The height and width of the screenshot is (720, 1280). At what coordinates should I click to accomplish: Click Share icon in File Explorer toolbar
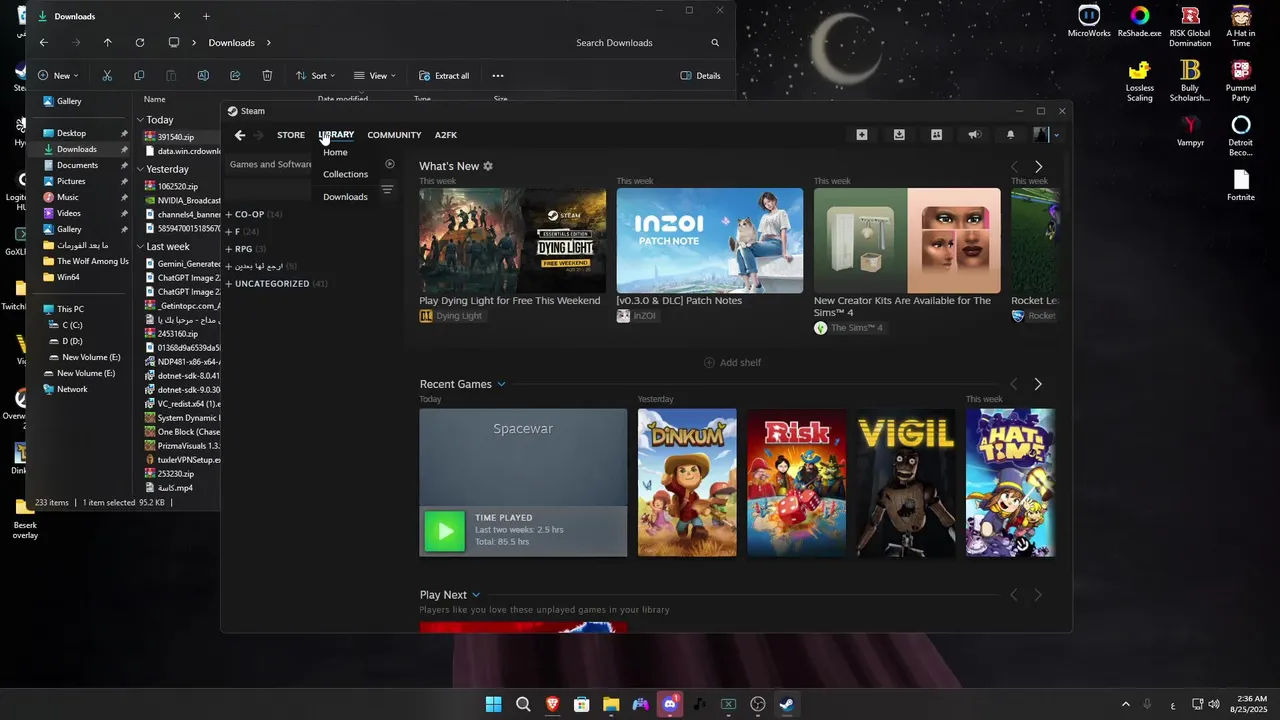point(235,76)
